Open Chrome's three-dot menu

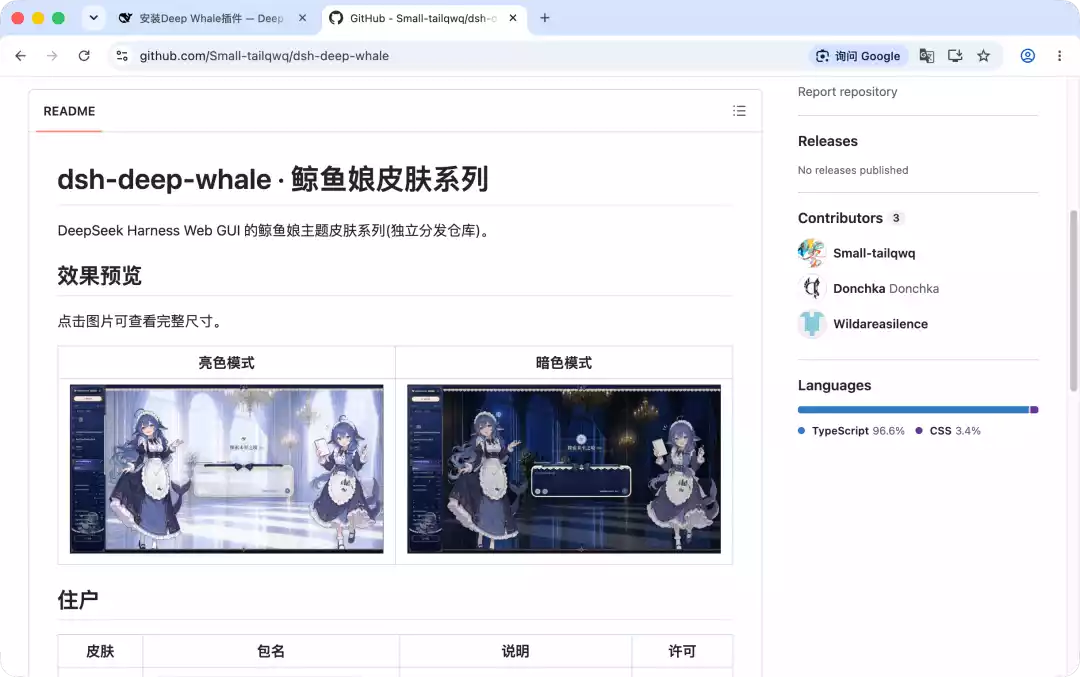tap(1059, 56)
